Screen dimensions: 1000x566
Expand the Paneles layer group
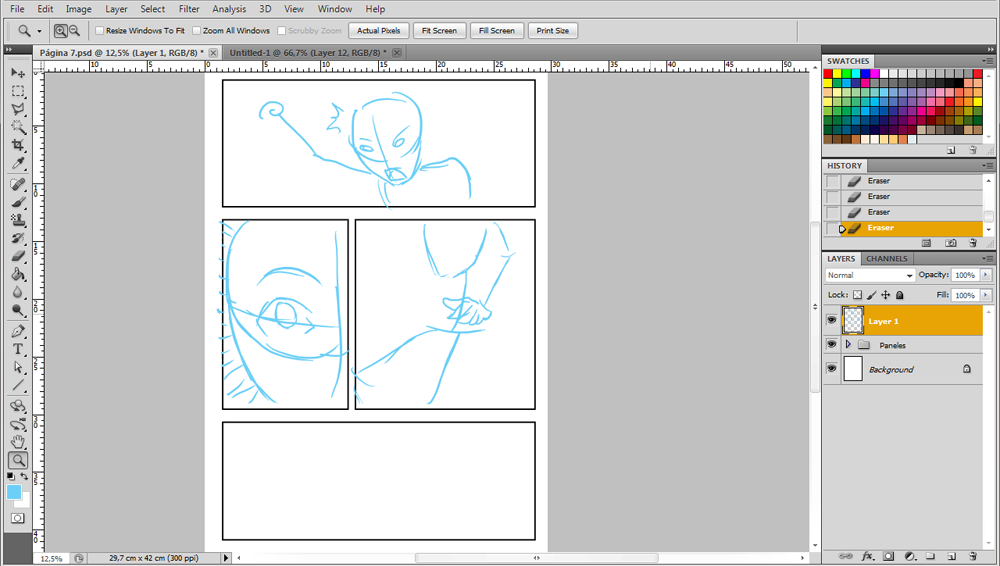tap(848, 345)
